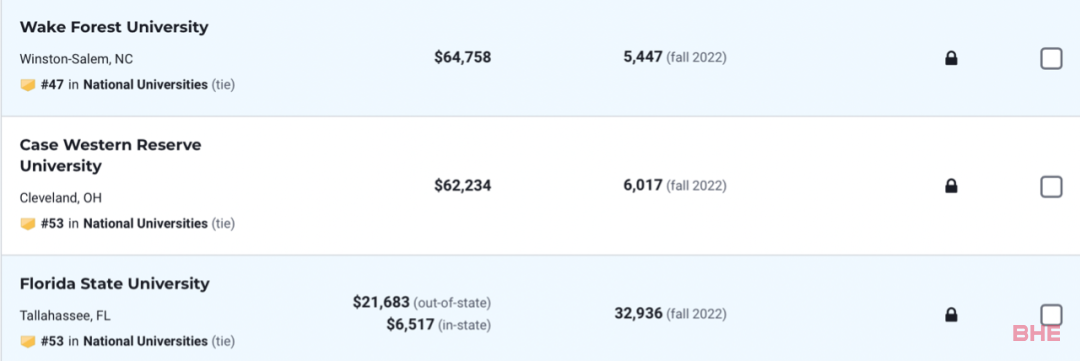Screen dimensions: 1080x361
Task: Click the $64,758 tuition figure
Action: pos(463,57)
